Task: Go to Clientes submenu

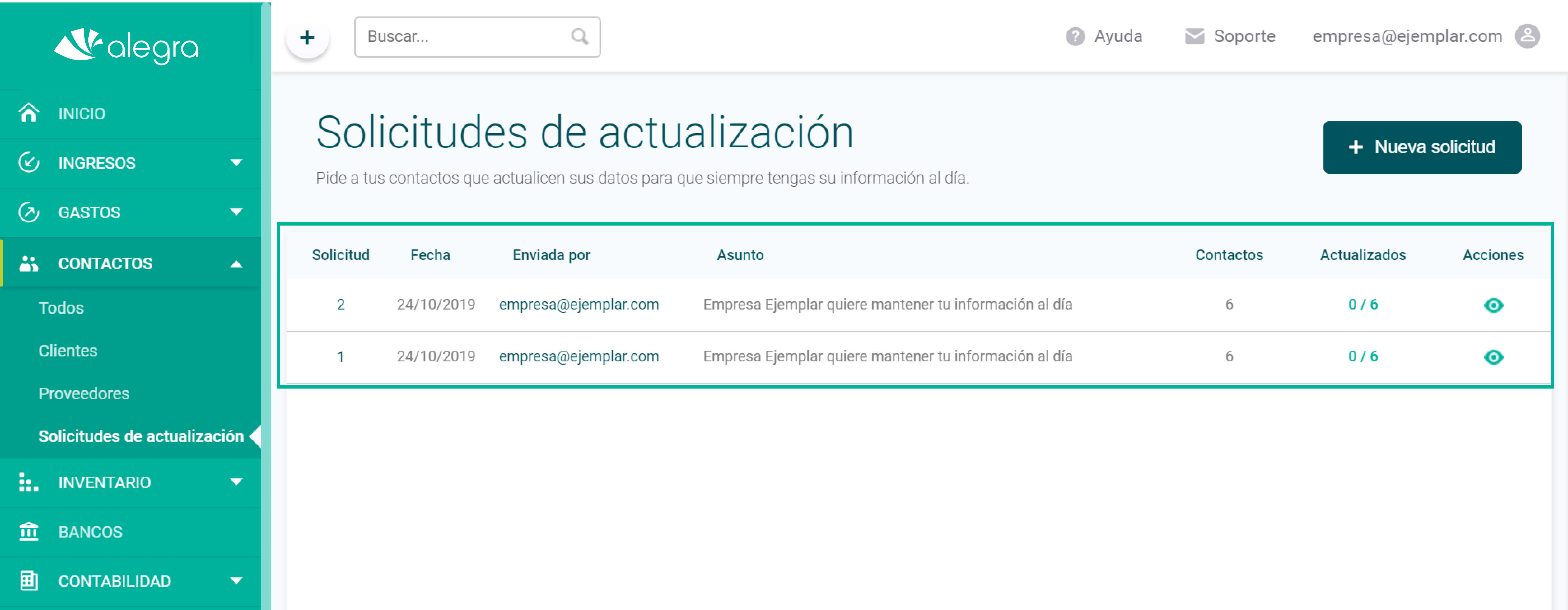Action: point(68,350)
